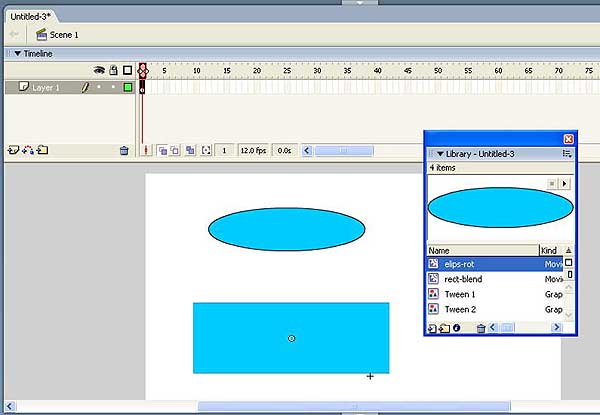Play the symbol preview in Library

click(564, 184)
